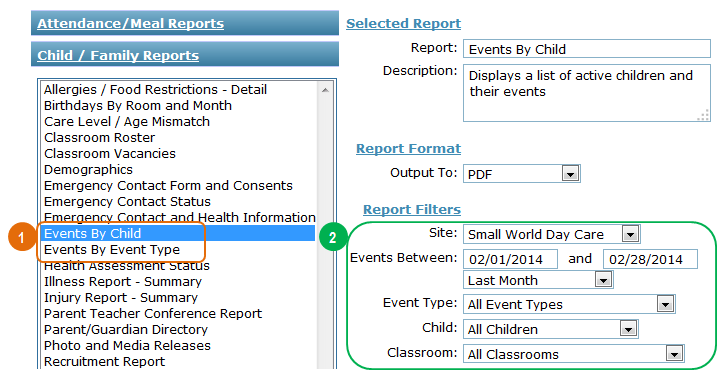
Task: Select Health Assessment Status report
Action: click(x=127, y=266)
